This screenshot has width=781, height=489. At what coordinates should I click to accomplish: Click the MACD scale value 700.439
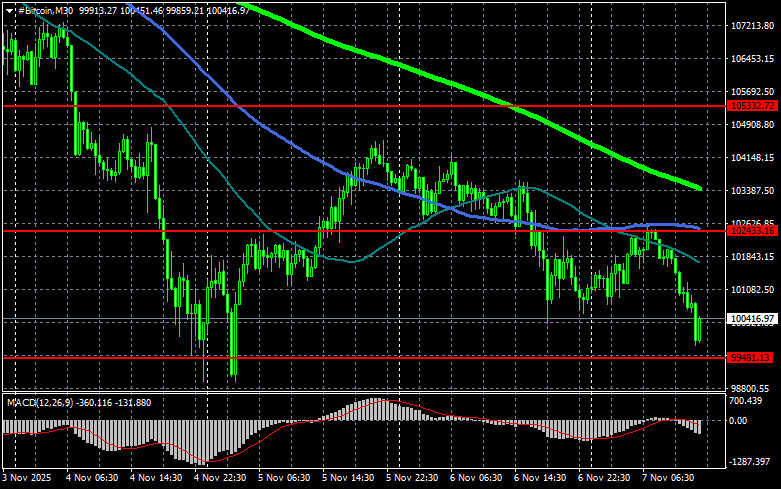[x=745, y=401]
